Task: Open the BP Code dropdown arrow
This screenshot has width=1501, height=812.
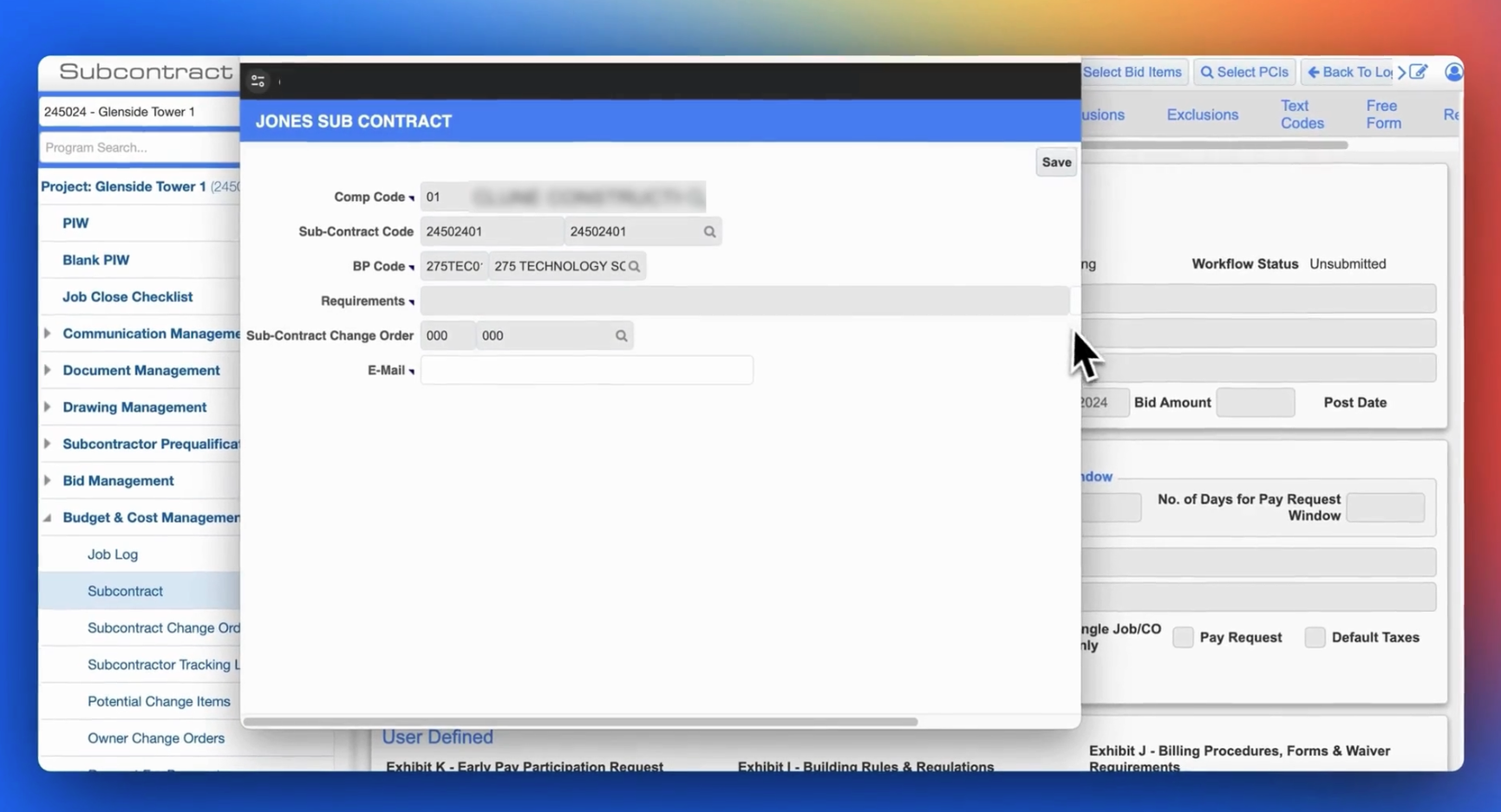Action: (412, 268)
